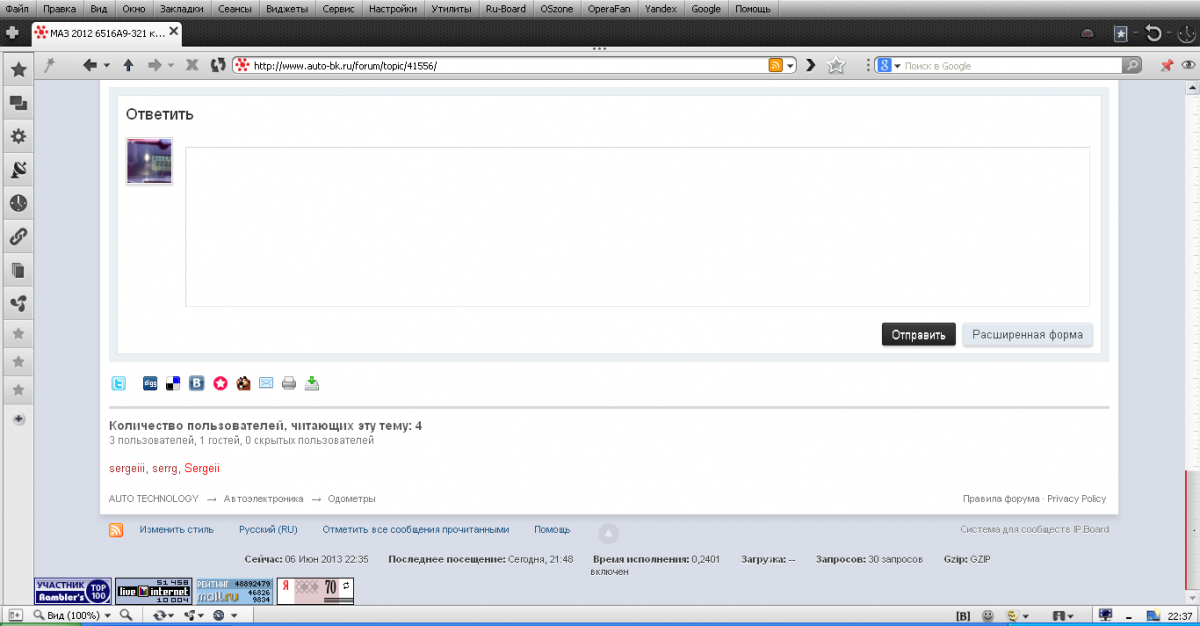This screenshot has height=626, width=1200.
Task: Click the scroll-to-top round arrow button
Action: pyautogui.click(x=608, y=533)
